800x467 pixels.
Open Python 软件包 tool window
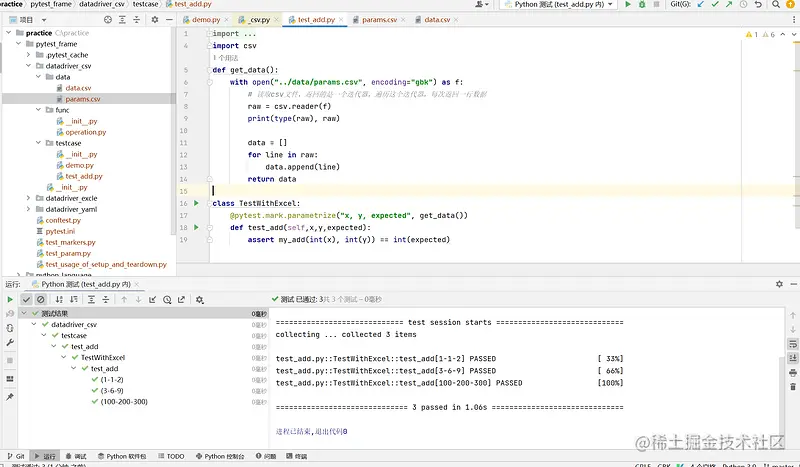pyautogui.click(x=122, y=456)
